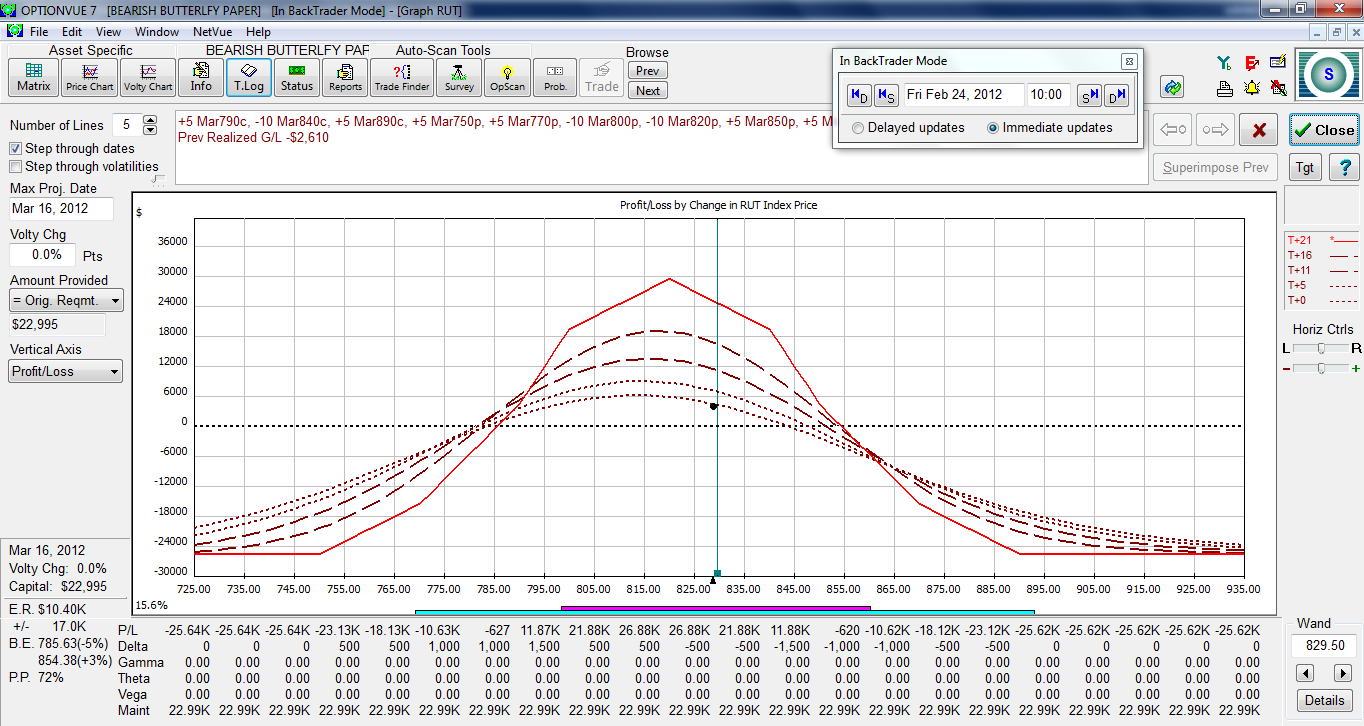1364x726 pixels.
Task: Toggle Step through dates checkbox
Action: click(x=16, y=148)
